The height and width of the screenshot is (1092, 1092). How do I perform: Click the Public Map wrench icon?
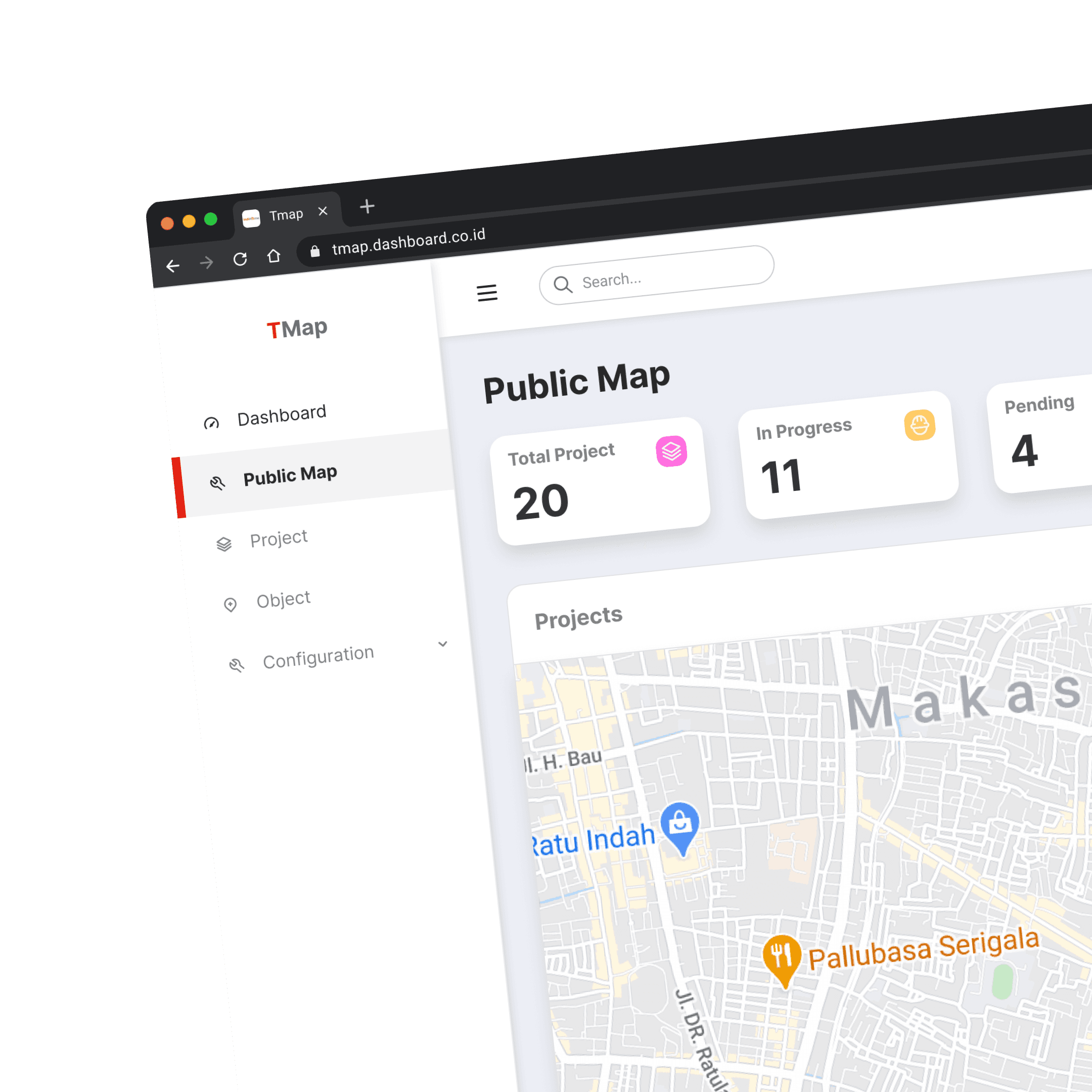tap(217, 483)
